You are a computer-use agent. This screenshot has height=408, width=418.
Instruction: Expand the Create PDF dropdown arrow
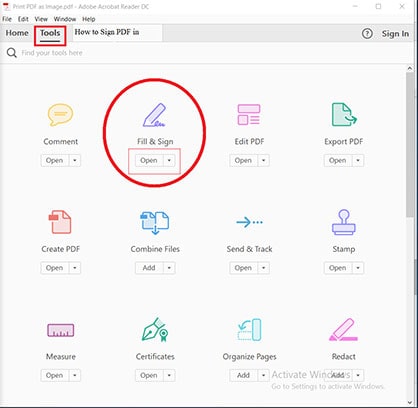point(75,268)
